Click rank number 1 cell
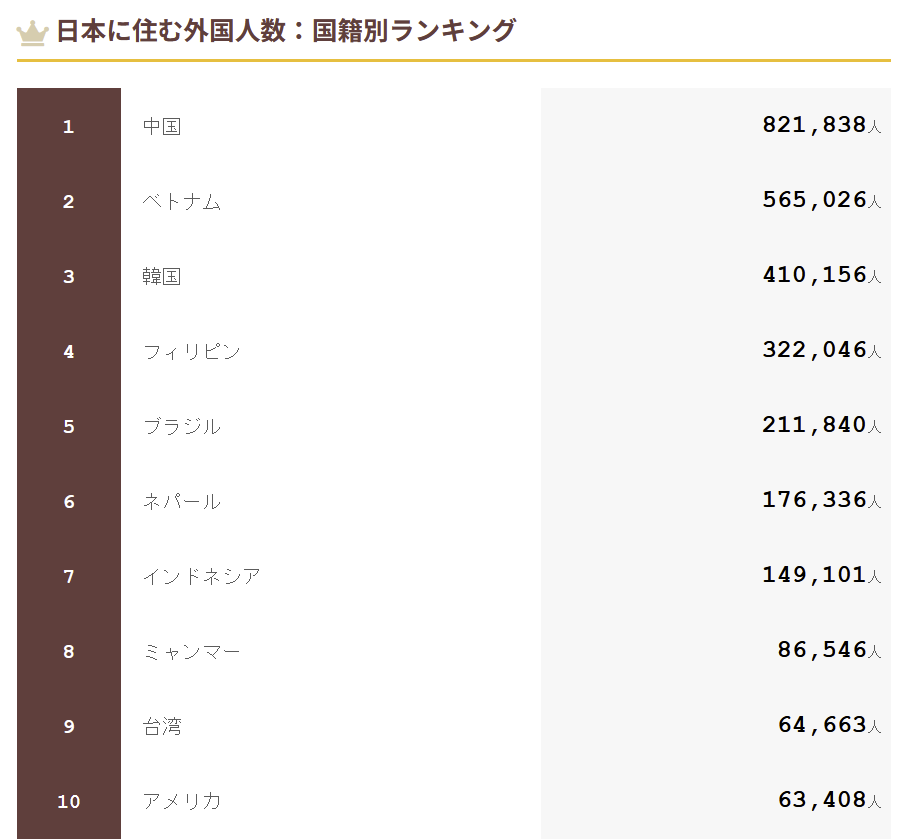This screenshot has height=839, width=901. (x=69, y=126)
